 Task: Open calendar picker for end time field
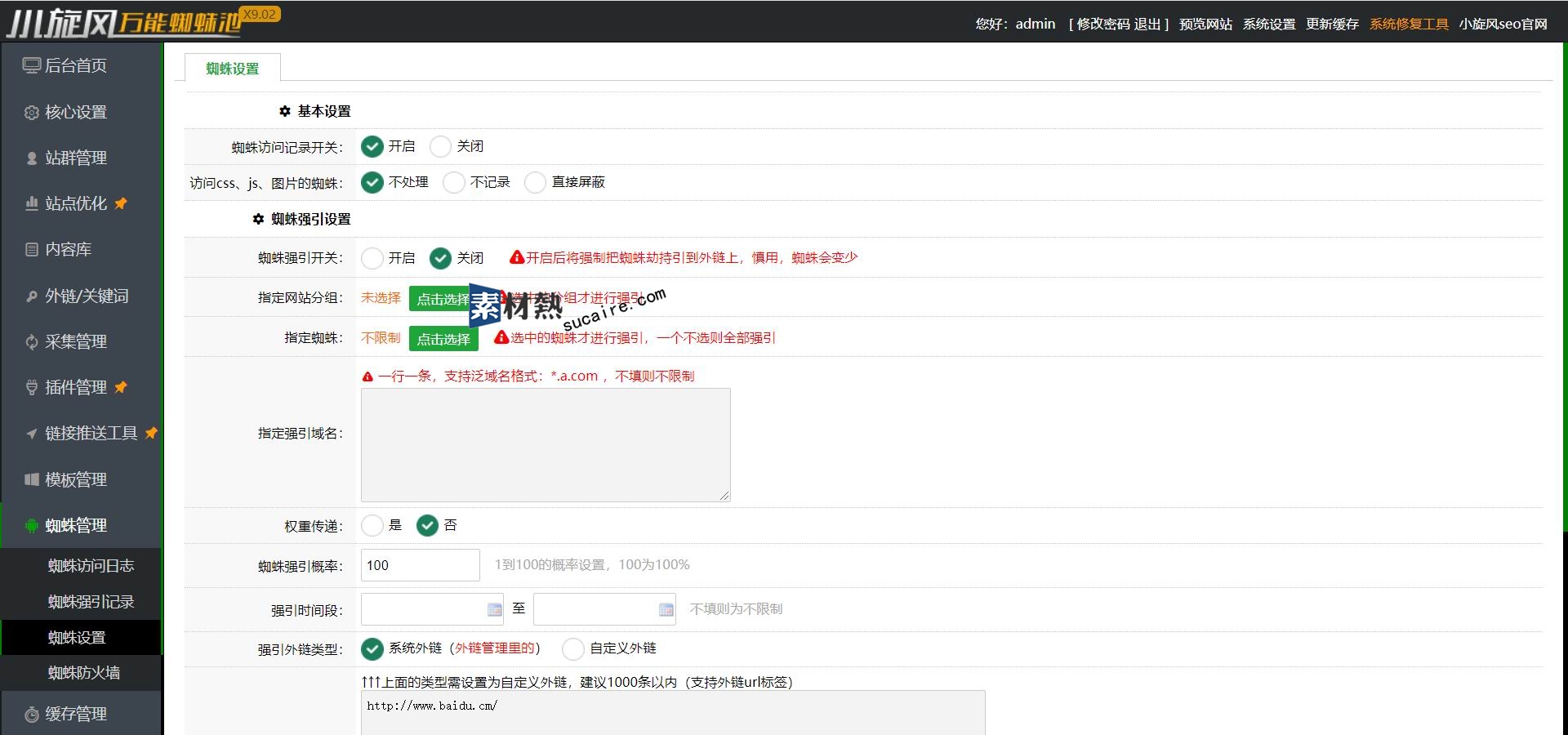click(x=666, y=609)
